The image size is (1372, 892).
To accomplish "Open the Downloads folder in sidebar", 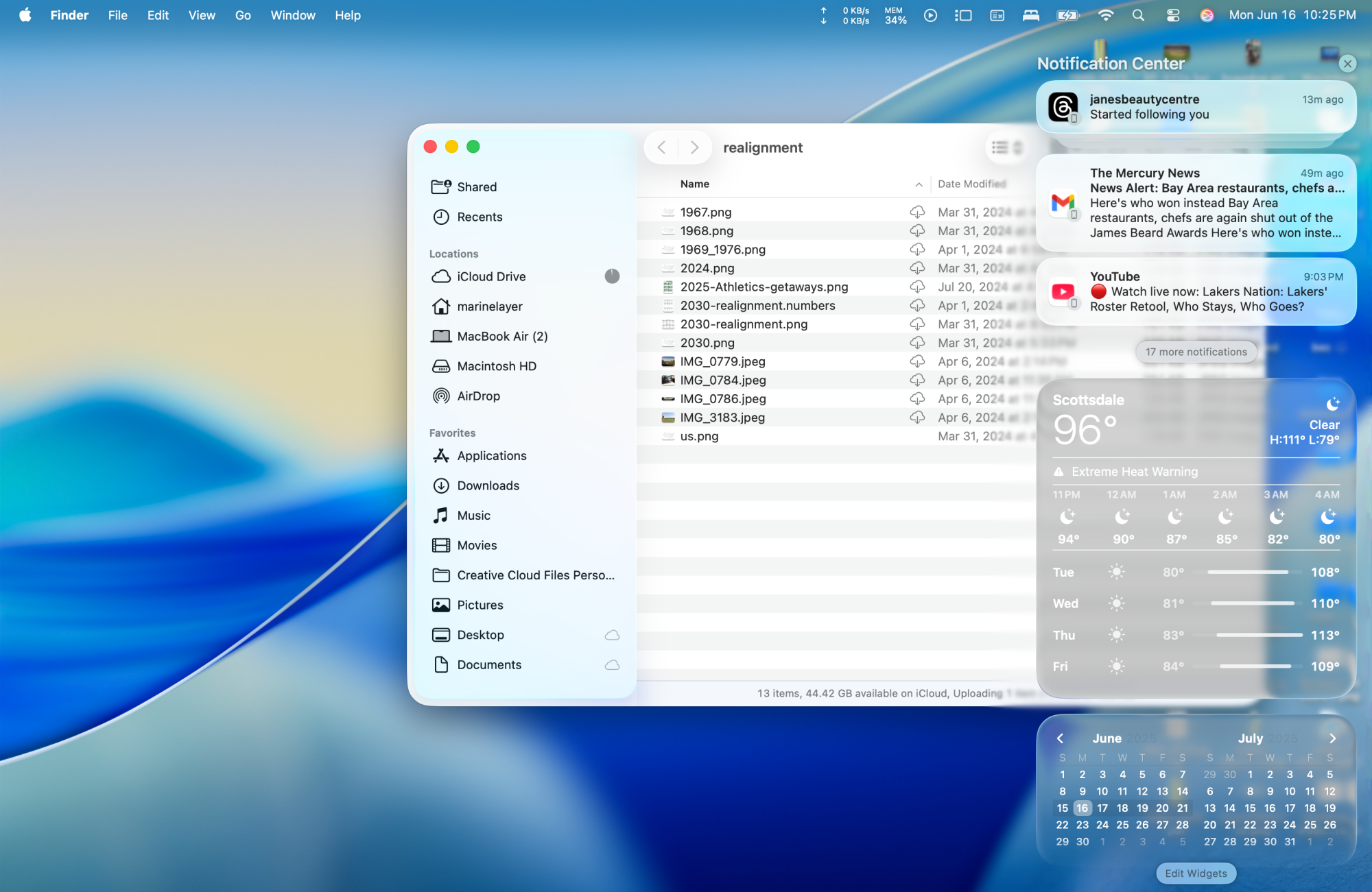I will point(488,485).
